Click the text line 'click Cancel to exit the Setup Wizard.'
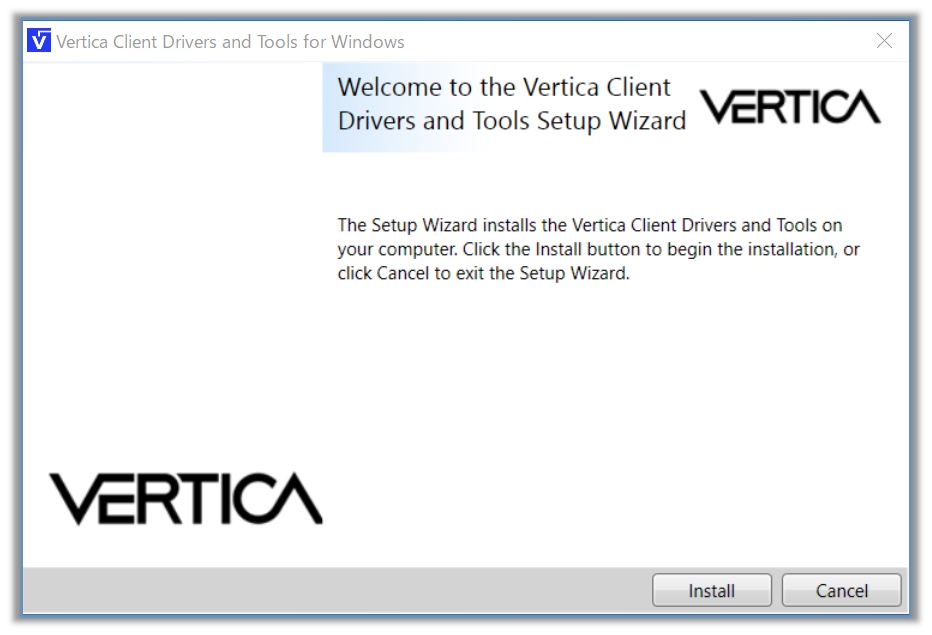 483,273
